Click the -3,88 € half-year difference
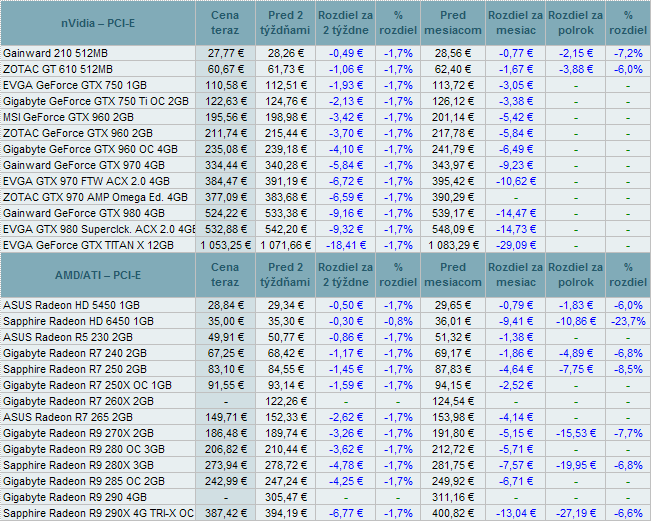The image size is (651, 521). 576,69
